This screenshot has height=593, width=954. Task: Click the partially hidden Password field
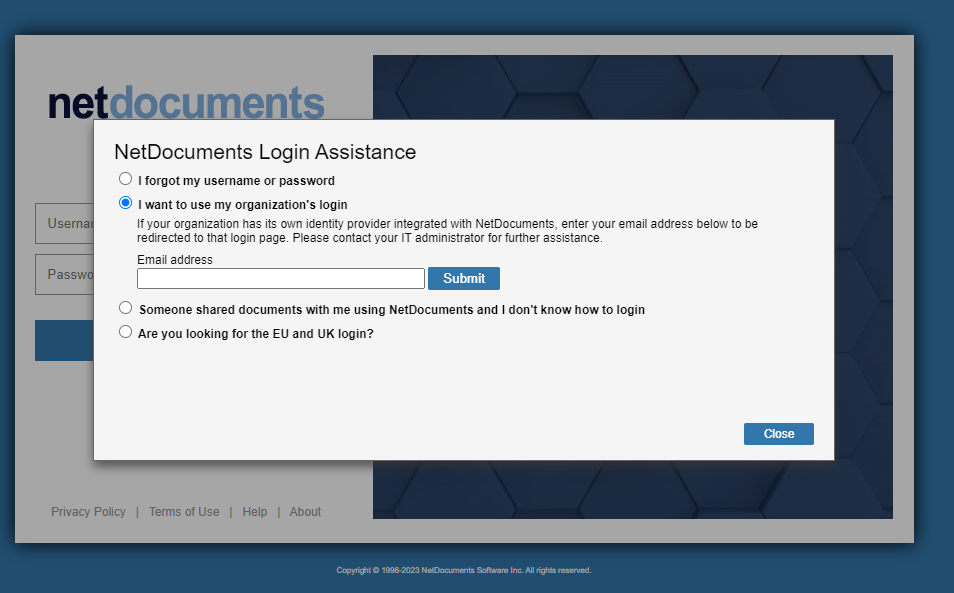64,274
